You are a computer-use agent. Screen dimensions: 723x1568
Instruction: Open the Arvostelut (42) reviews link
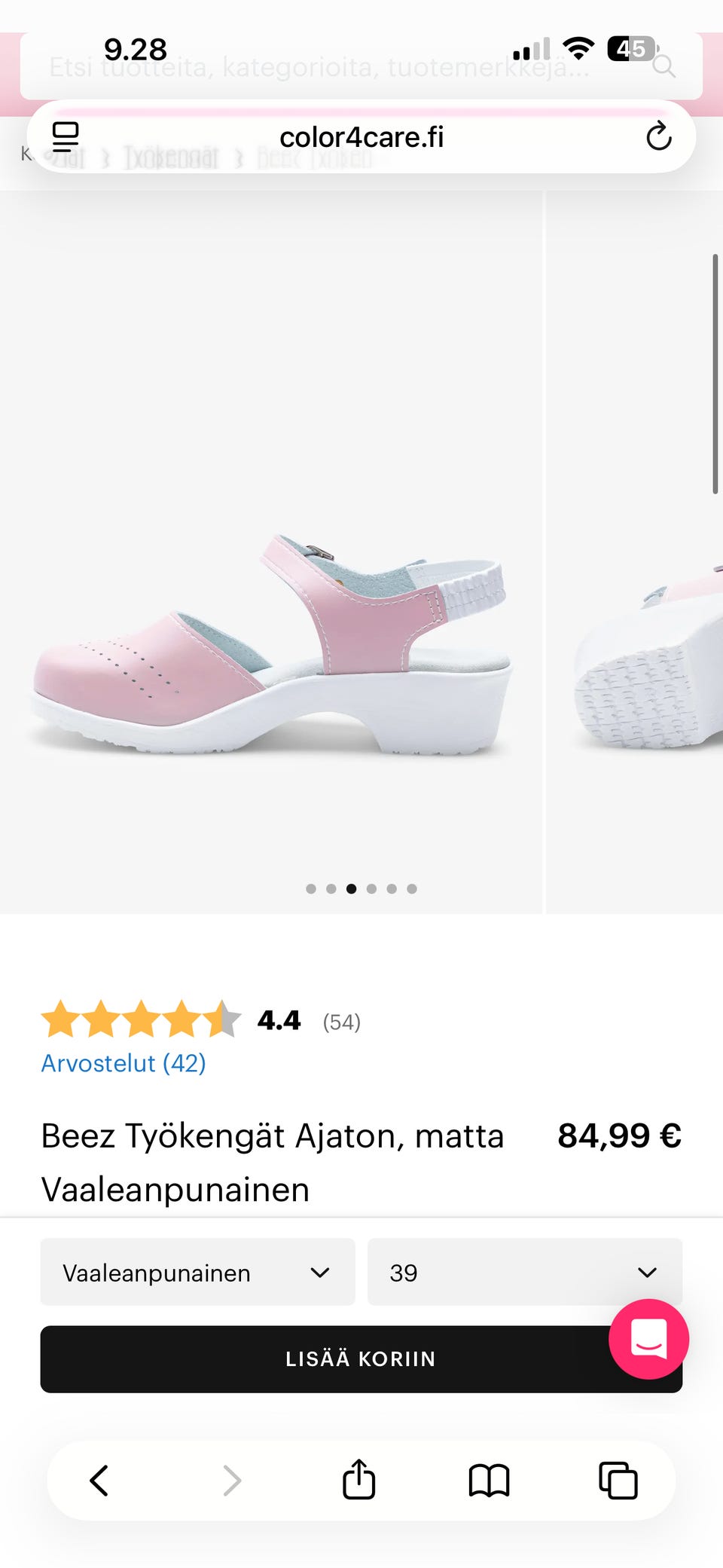tap(124, 1063)
